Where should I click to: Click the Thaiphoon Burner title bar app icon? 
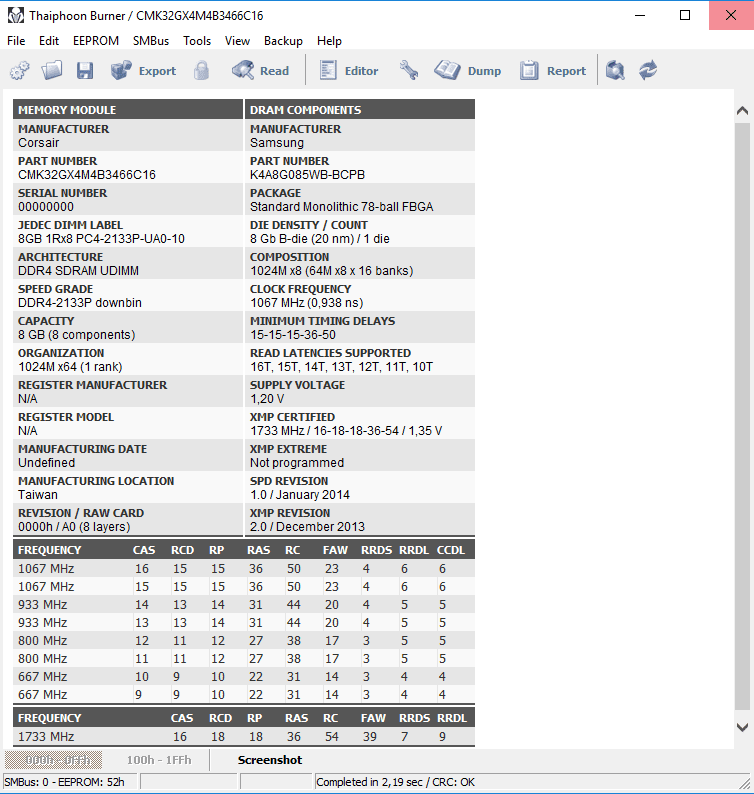[16, 16]
